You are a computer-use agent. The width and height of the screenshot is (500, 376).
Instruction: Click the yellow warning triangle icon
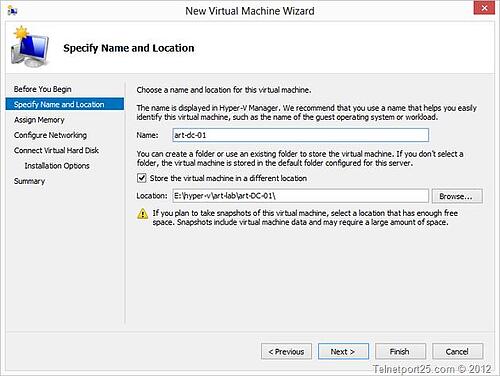tap(143, 214)
